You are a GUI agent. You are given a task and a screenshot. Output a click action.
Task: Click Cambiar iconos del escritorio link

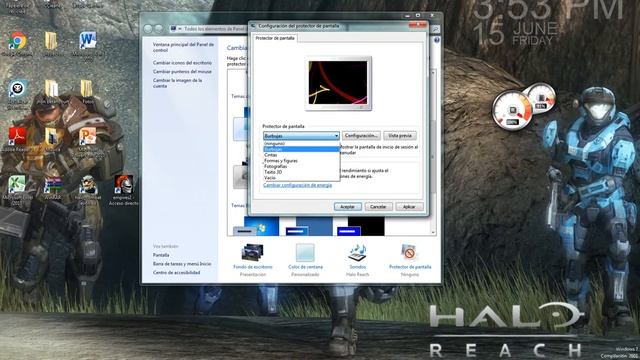182,63
